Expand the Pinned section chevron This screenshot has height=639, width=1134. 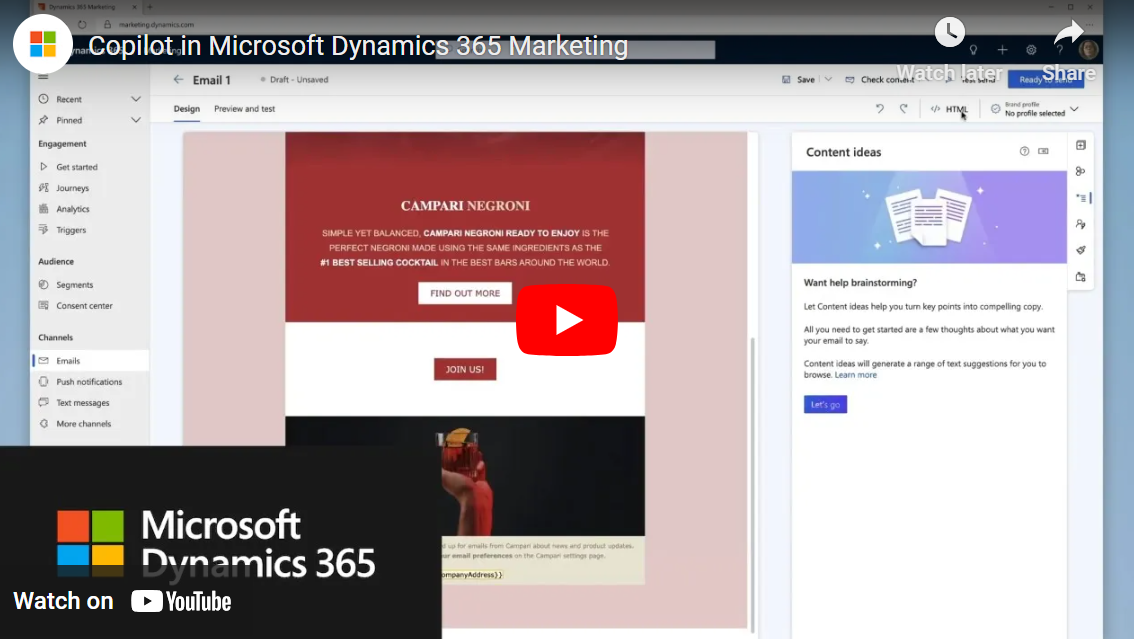(x=137, y=119)
